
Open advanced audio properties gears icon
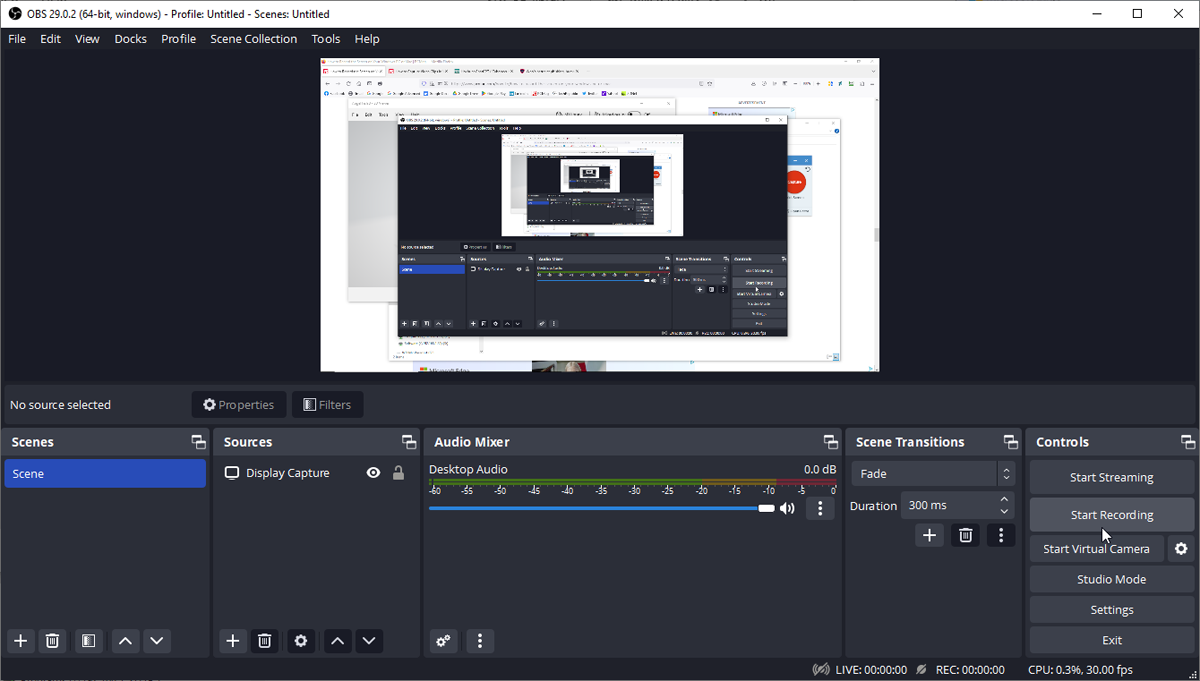[444, 641]
